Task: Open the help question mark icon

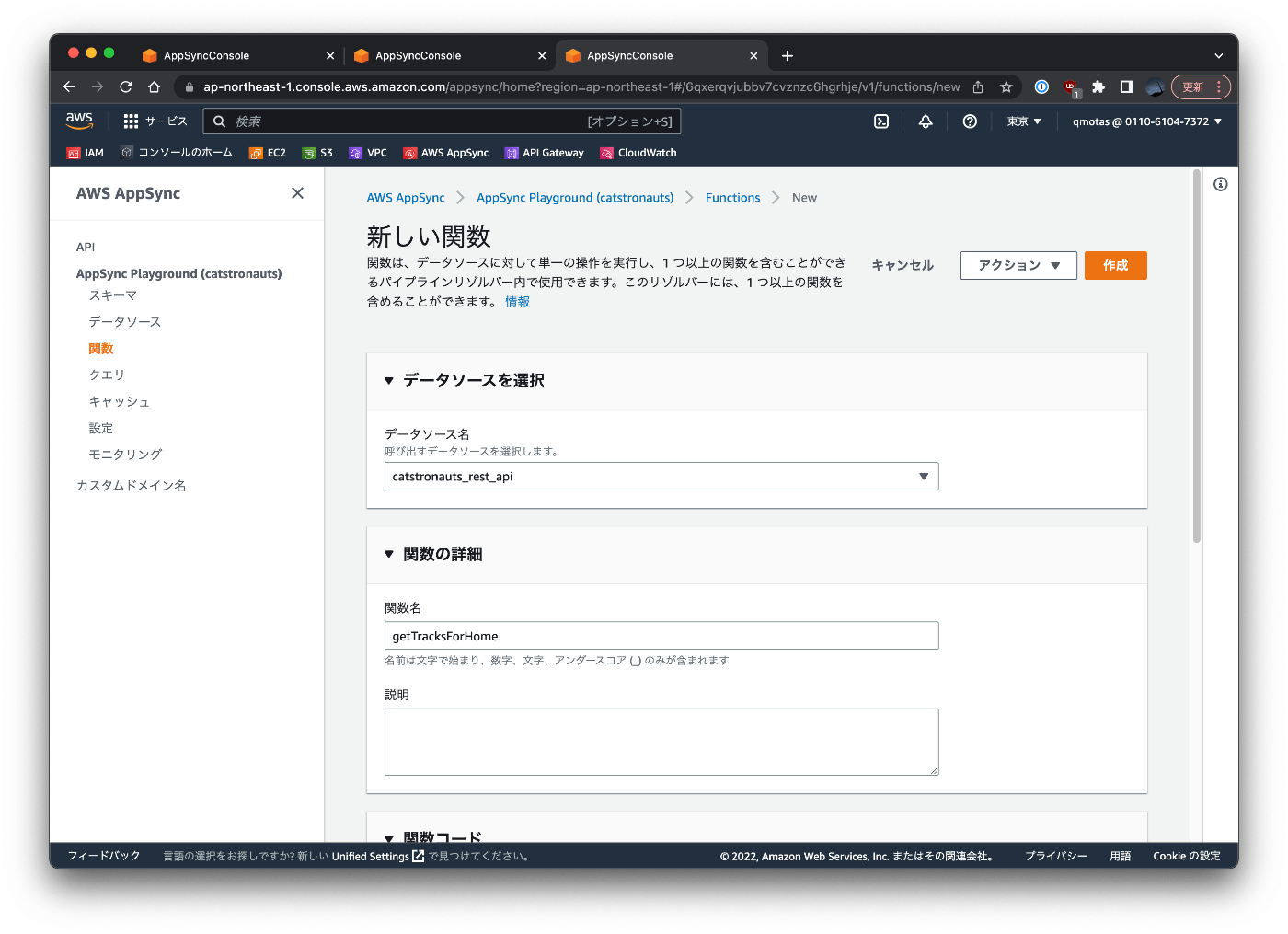Action: [x=970, y=121]
